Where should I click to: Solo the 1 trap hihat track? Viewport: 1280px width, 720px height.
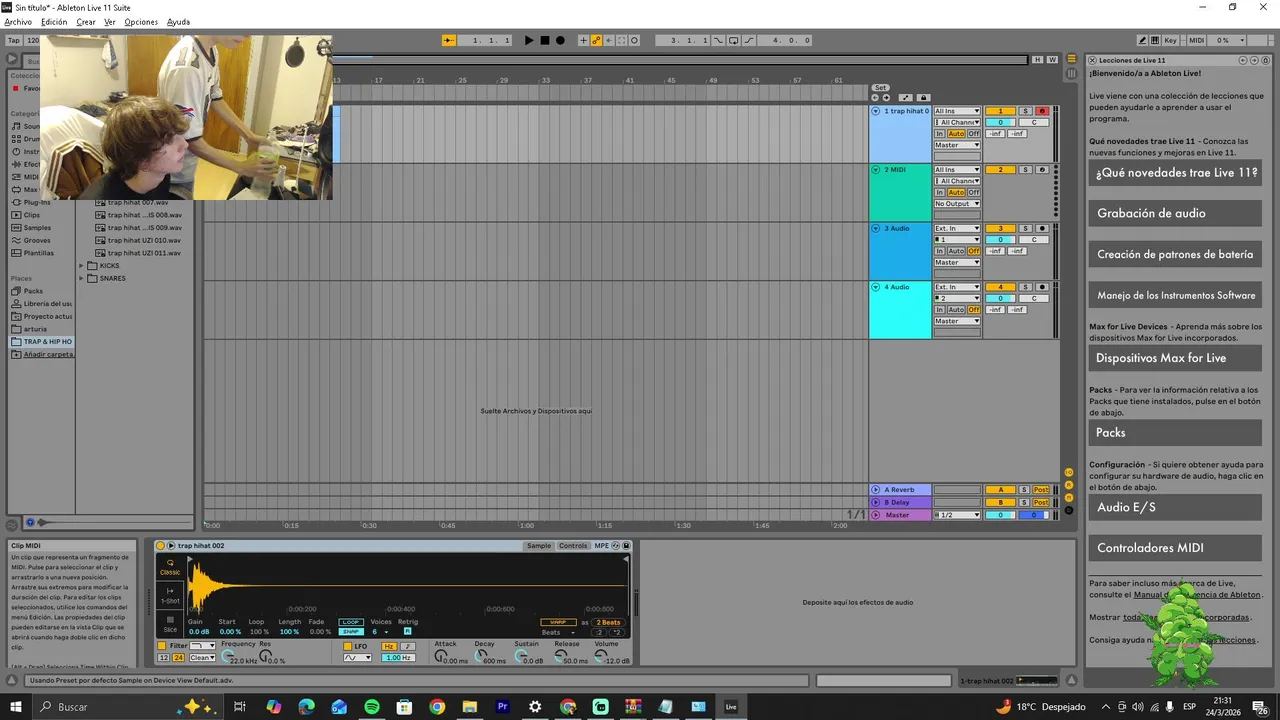tap(1025, 111)
